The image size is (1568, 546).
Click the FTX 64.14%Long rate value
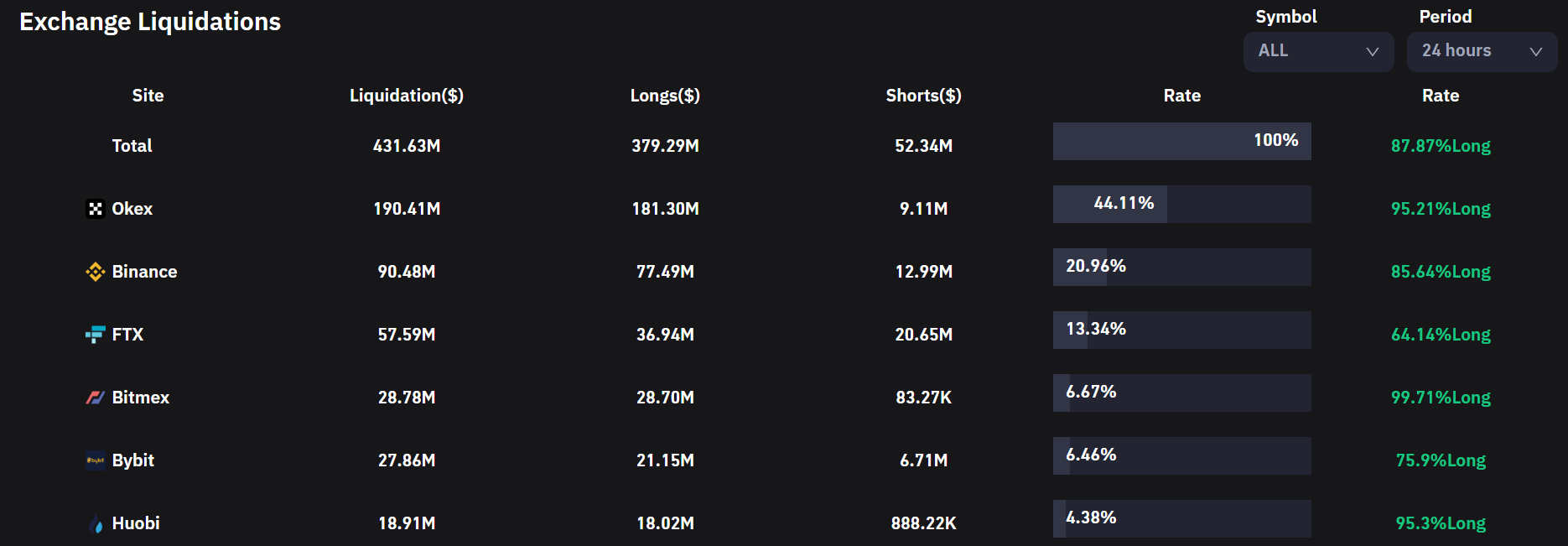(x=1441, y=335)
